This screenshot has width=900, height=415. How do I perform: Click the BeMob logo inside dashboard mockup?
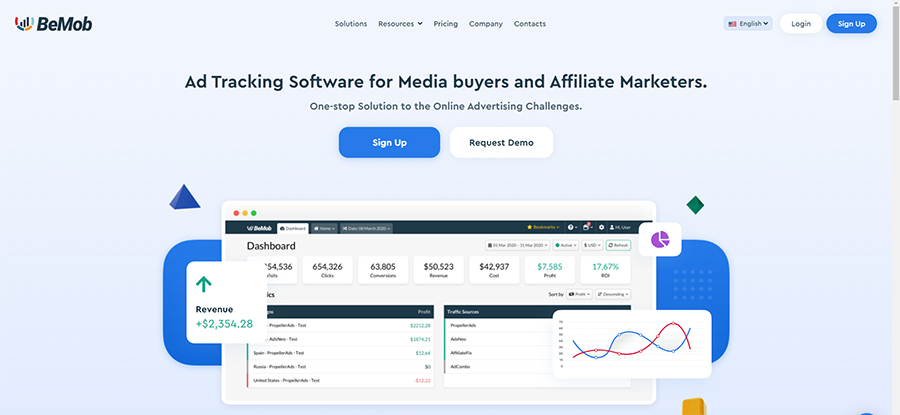pyautogui.click(x=259, y=228)
